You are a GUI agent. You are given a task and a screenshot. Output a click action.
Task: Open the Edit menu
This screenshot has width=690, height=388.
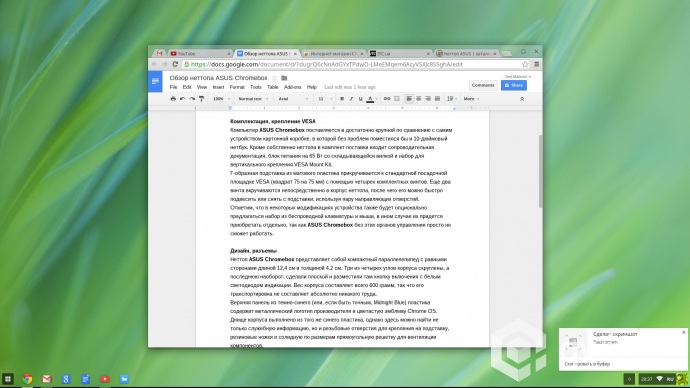coord(187,87)
